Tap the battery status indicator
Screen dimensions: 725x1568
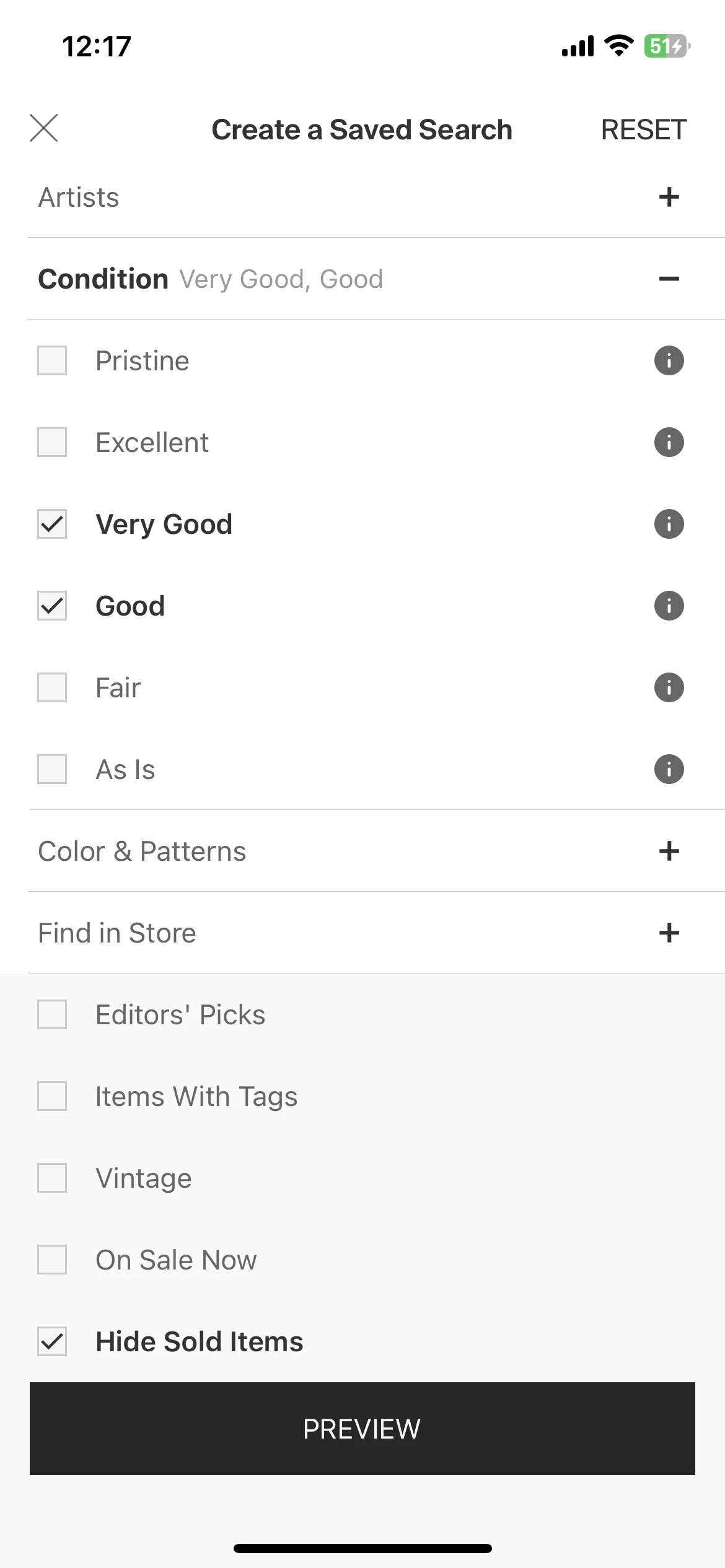[x=667, y=46]
